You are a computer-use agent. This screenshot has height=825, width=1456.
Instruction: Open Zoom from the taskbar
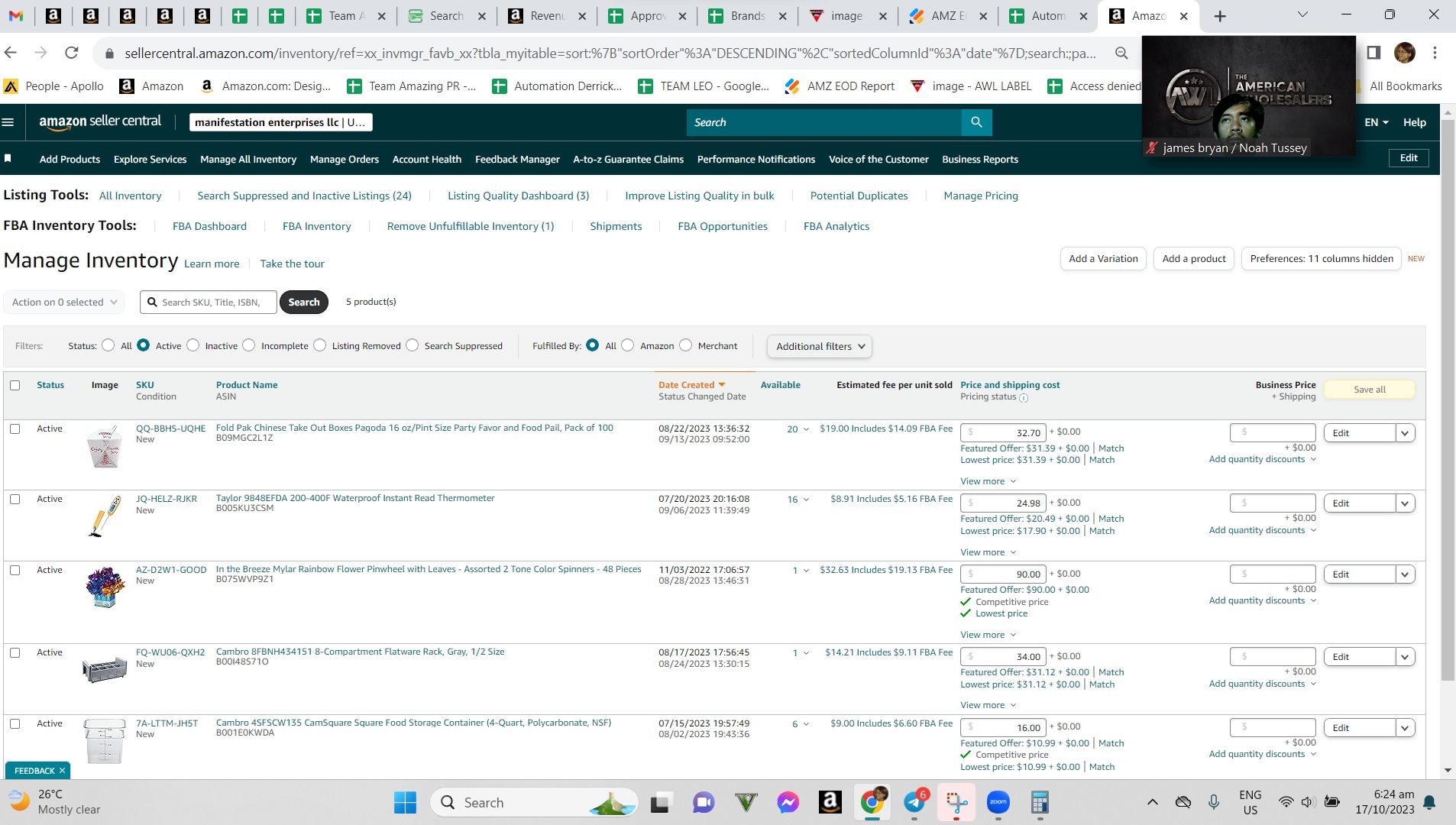[x=998, y=802]
